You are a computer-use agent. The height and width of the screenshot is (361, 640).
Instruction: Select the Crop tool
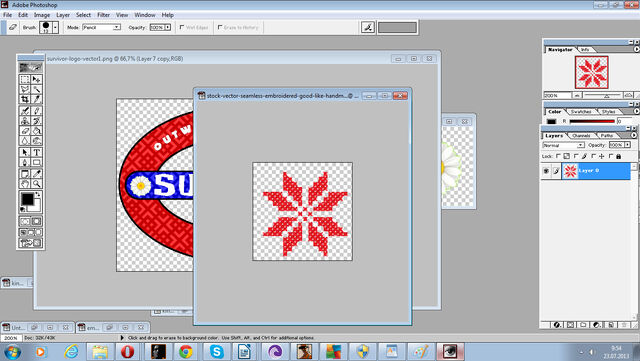click(25, 99)
